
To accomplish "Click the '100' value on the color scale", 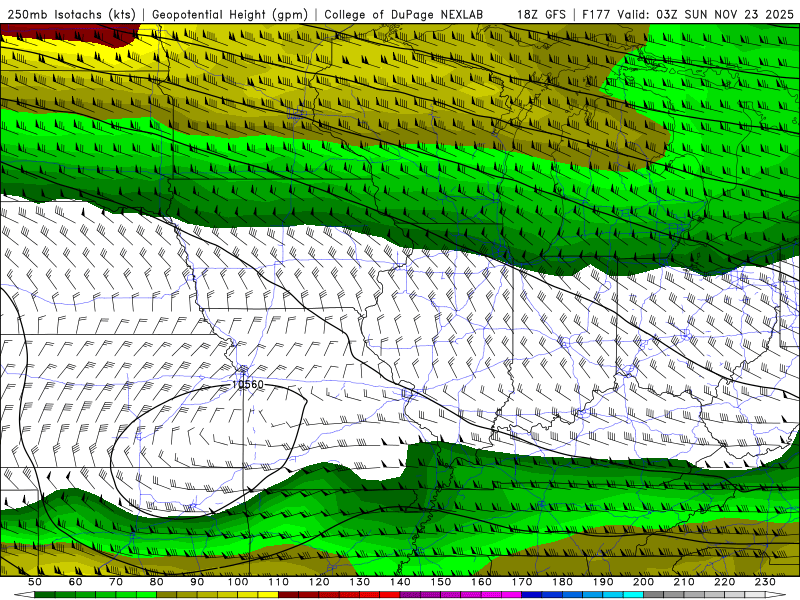I will coord(238,582).
